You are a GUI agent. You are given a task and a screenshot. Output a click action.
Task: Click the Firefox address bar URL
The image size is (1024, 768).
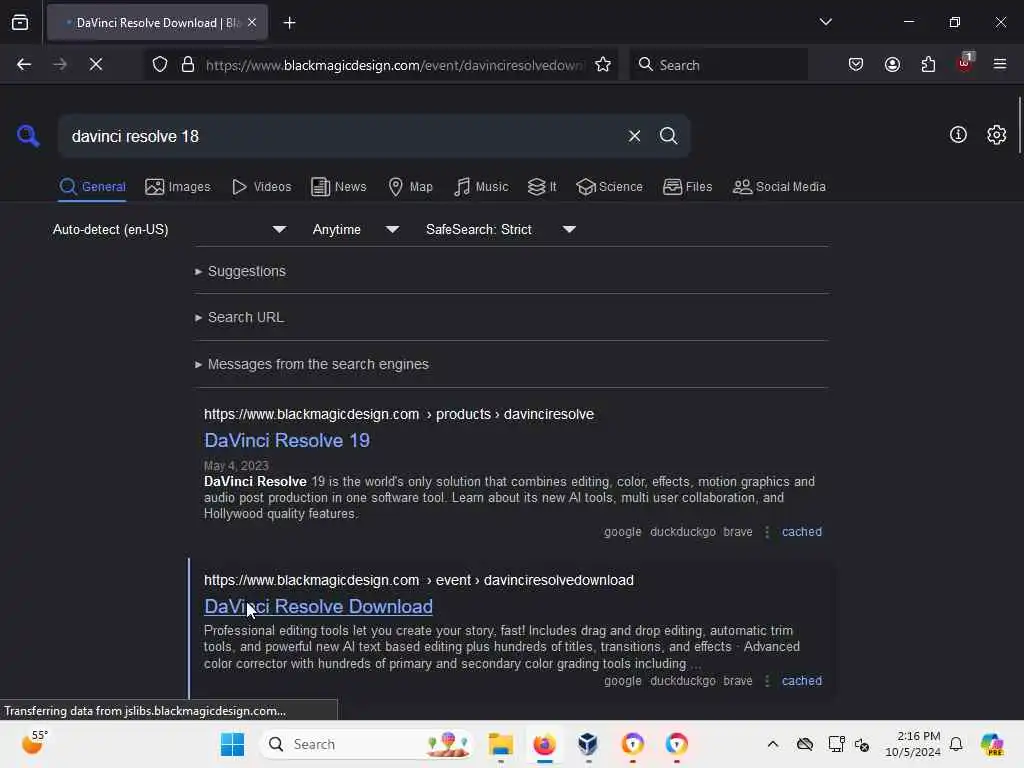coord(394,65)
